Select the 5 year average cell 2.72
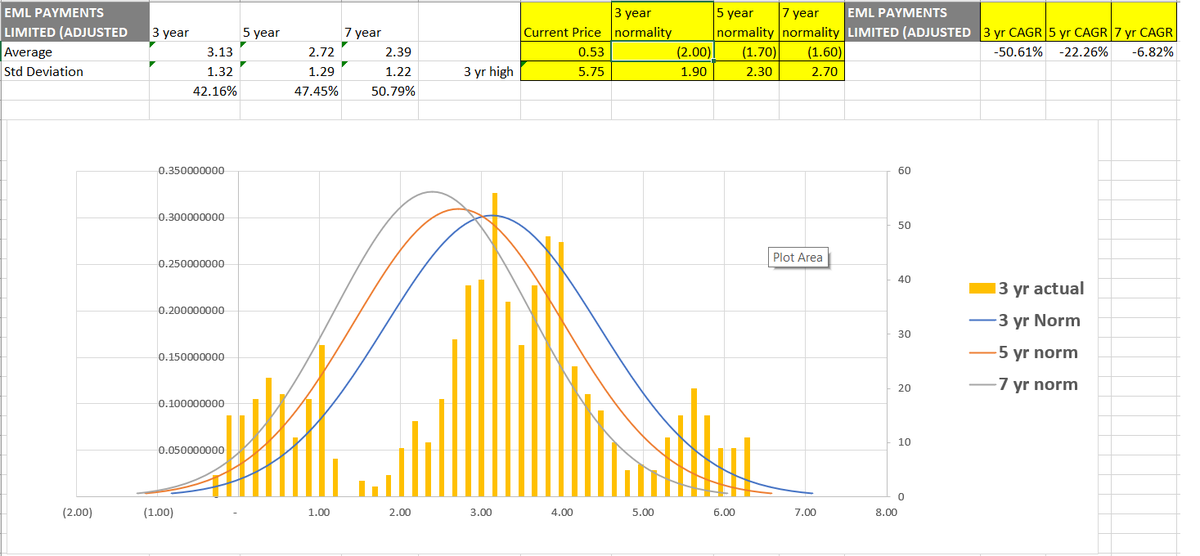This screenshot has width=1200, height=556. click(290, 52)
